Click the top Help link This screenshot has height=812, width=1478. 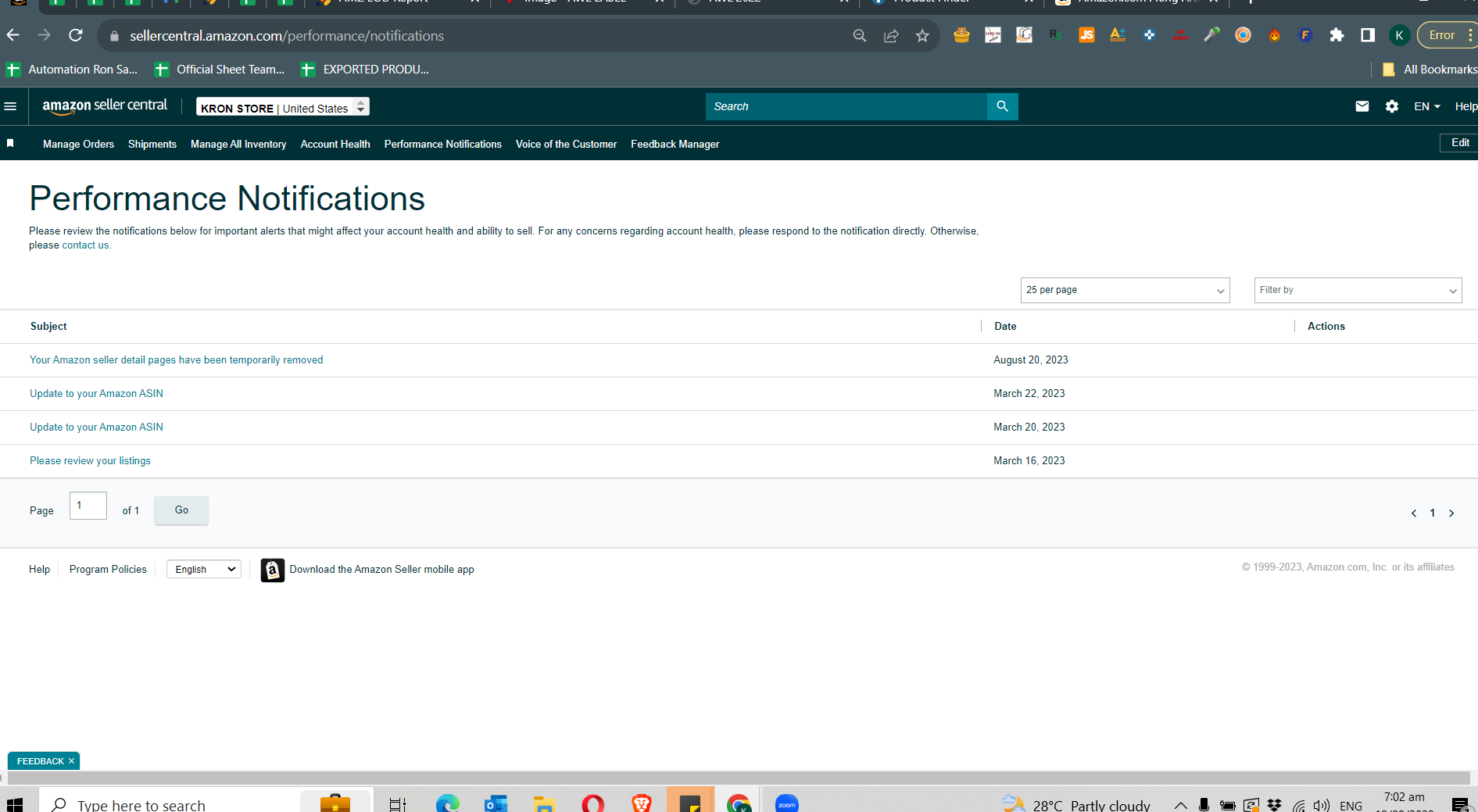pyautogui.click(x=1465, y=106)
